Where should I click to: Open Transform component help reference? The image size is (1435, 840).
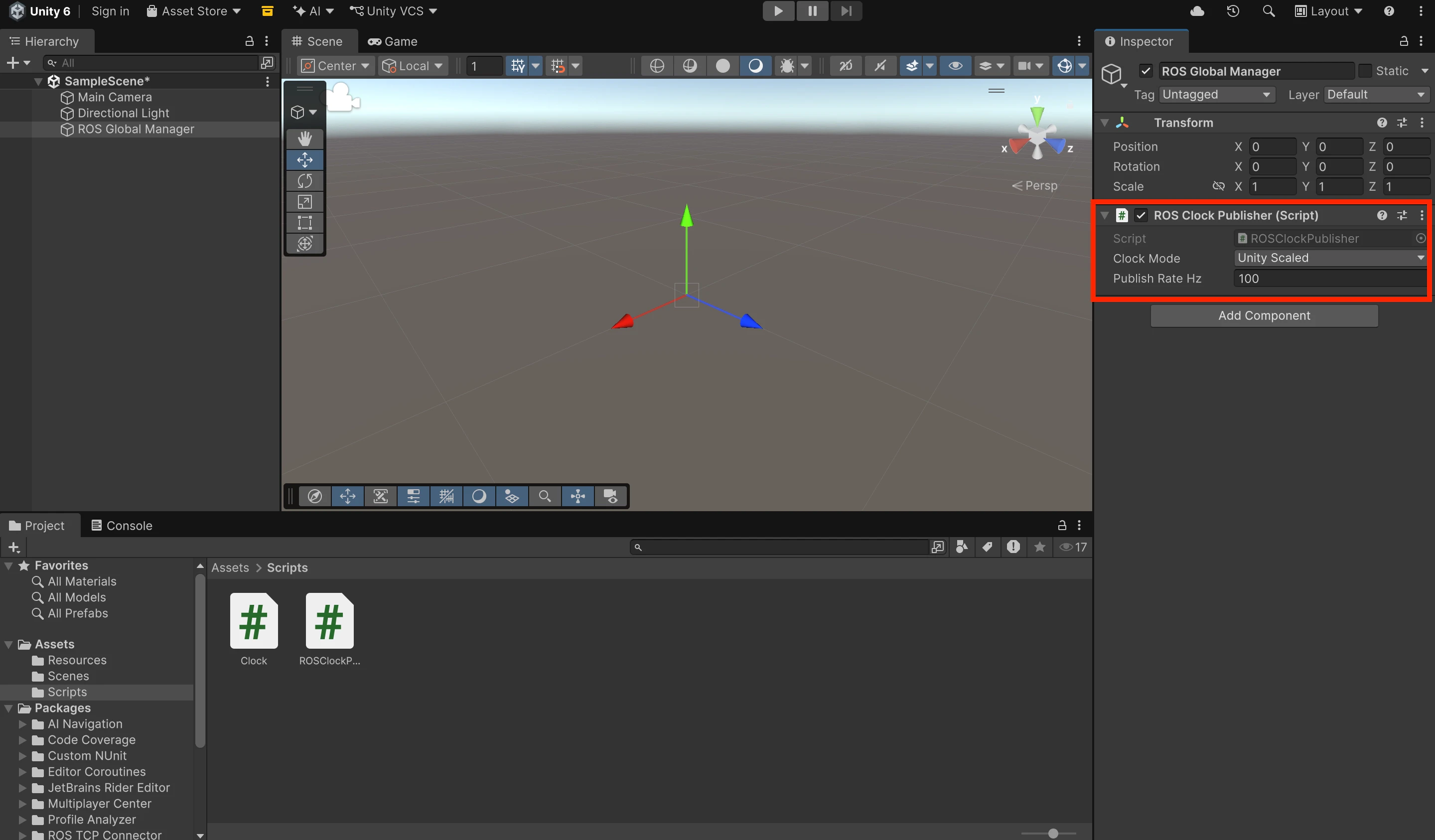tap(1382, 123)
